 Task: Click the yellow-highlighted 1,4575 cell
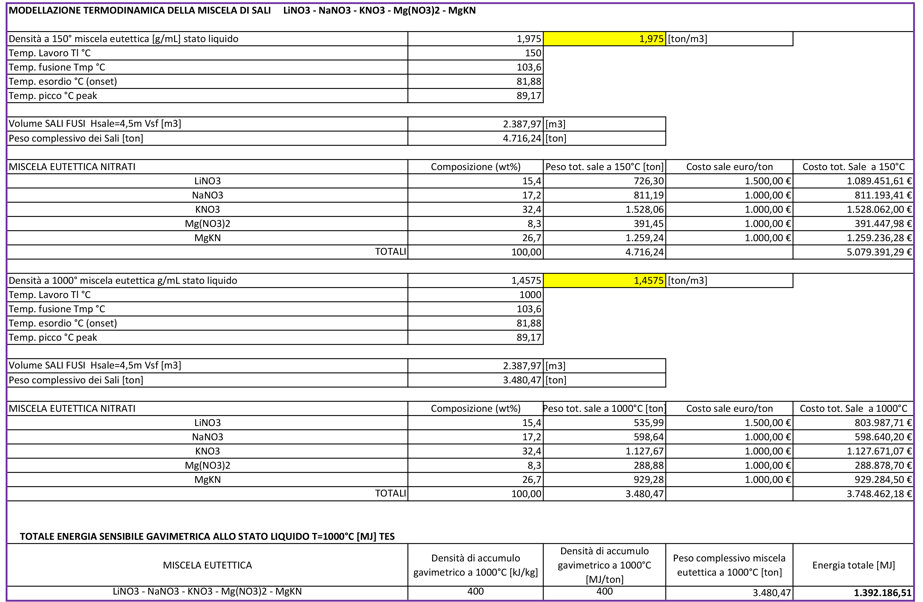coord(605,281)
